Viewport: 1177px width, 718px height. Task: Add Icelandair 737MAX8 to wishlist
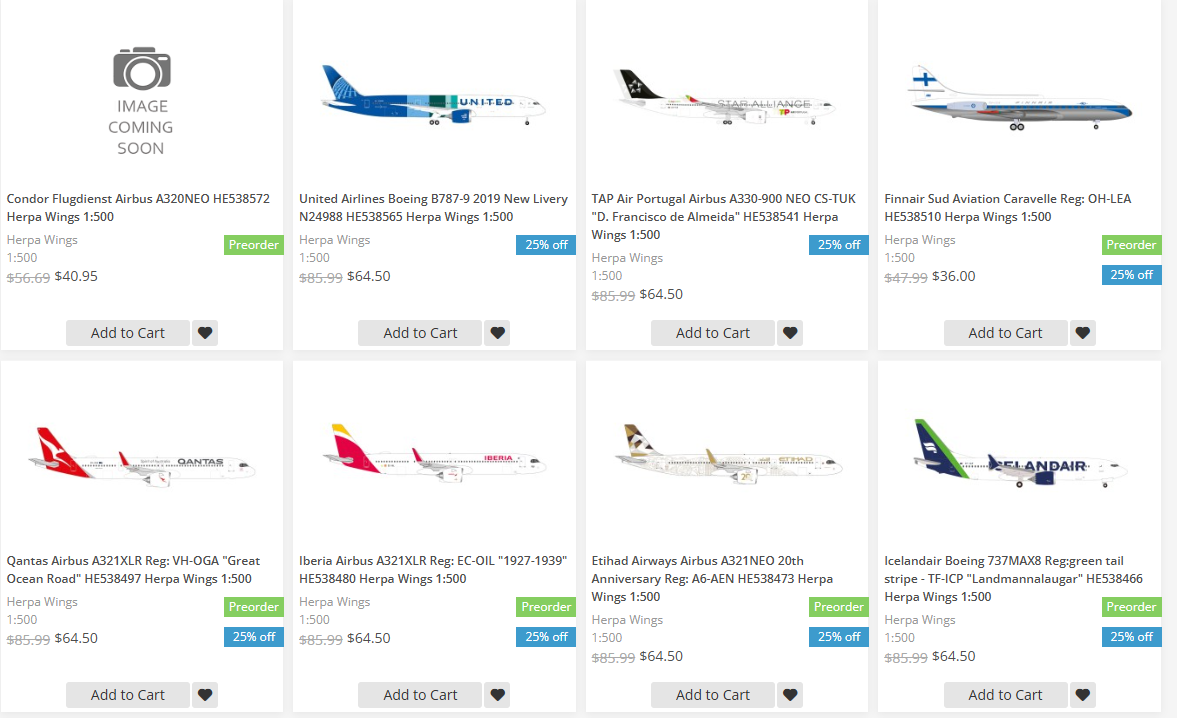[x=1082, y=695]
